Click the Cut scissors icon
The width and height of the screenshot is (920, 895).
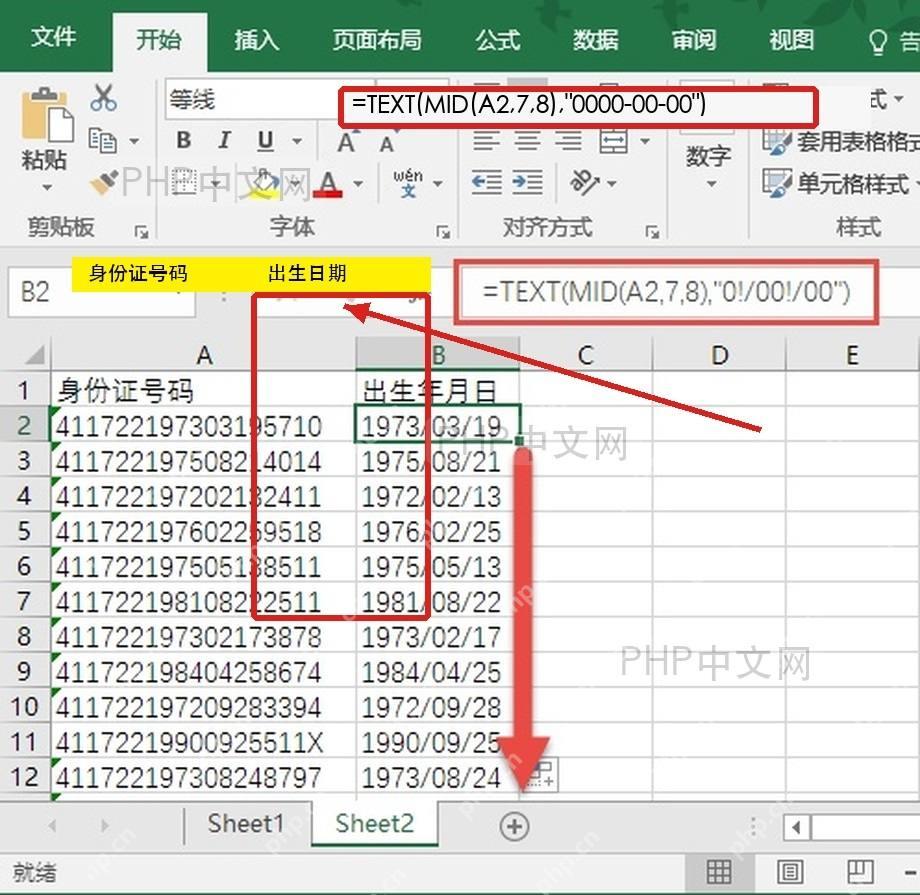104,97
